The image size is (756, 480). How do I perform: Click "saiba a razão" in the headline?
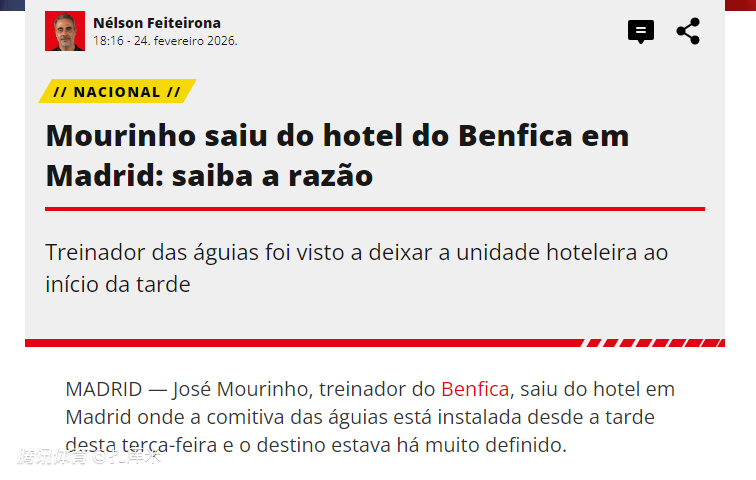(x=272, y=176)
